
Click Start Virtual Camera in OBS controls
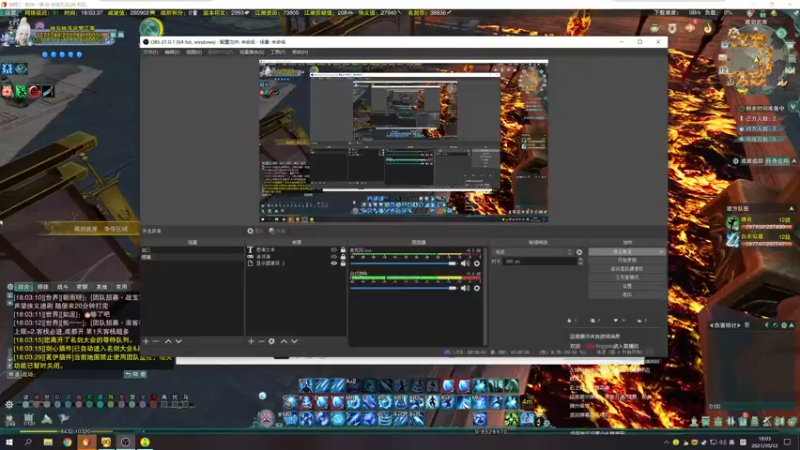[627, 269]
